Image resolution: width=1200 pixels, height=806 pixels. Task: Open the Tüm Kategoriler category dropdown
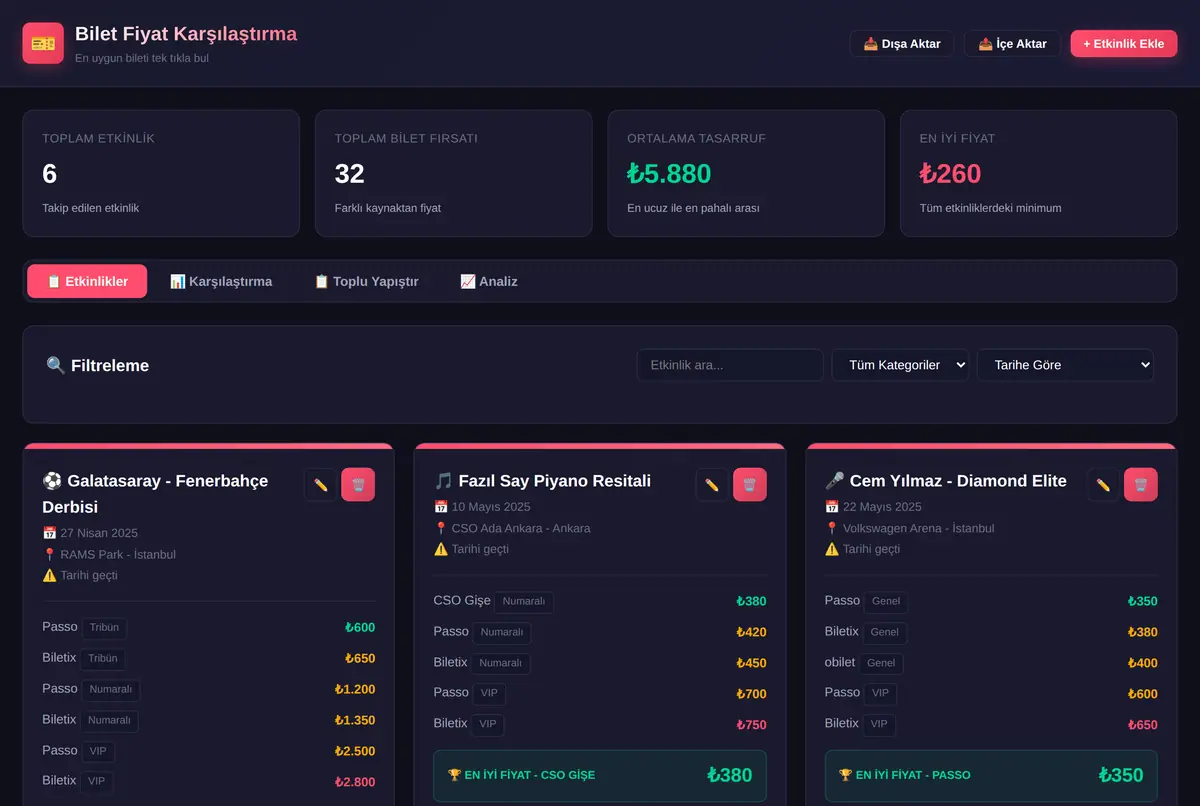900,365
